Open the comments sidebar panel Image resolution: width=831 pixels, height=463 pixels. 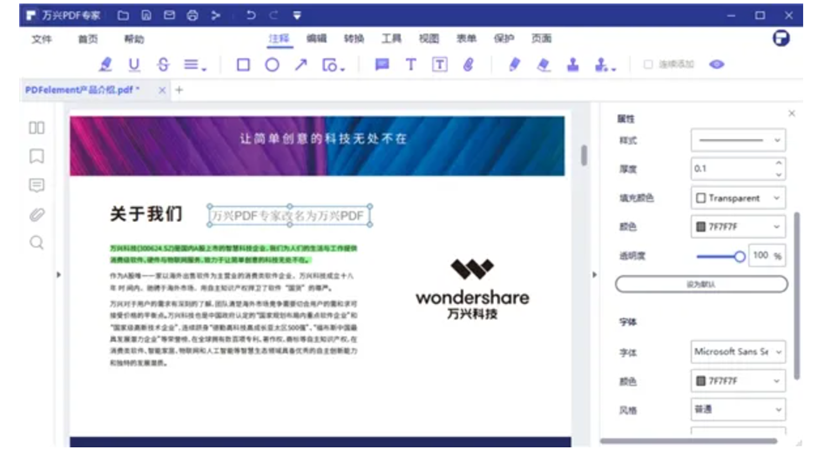(37, 185)
